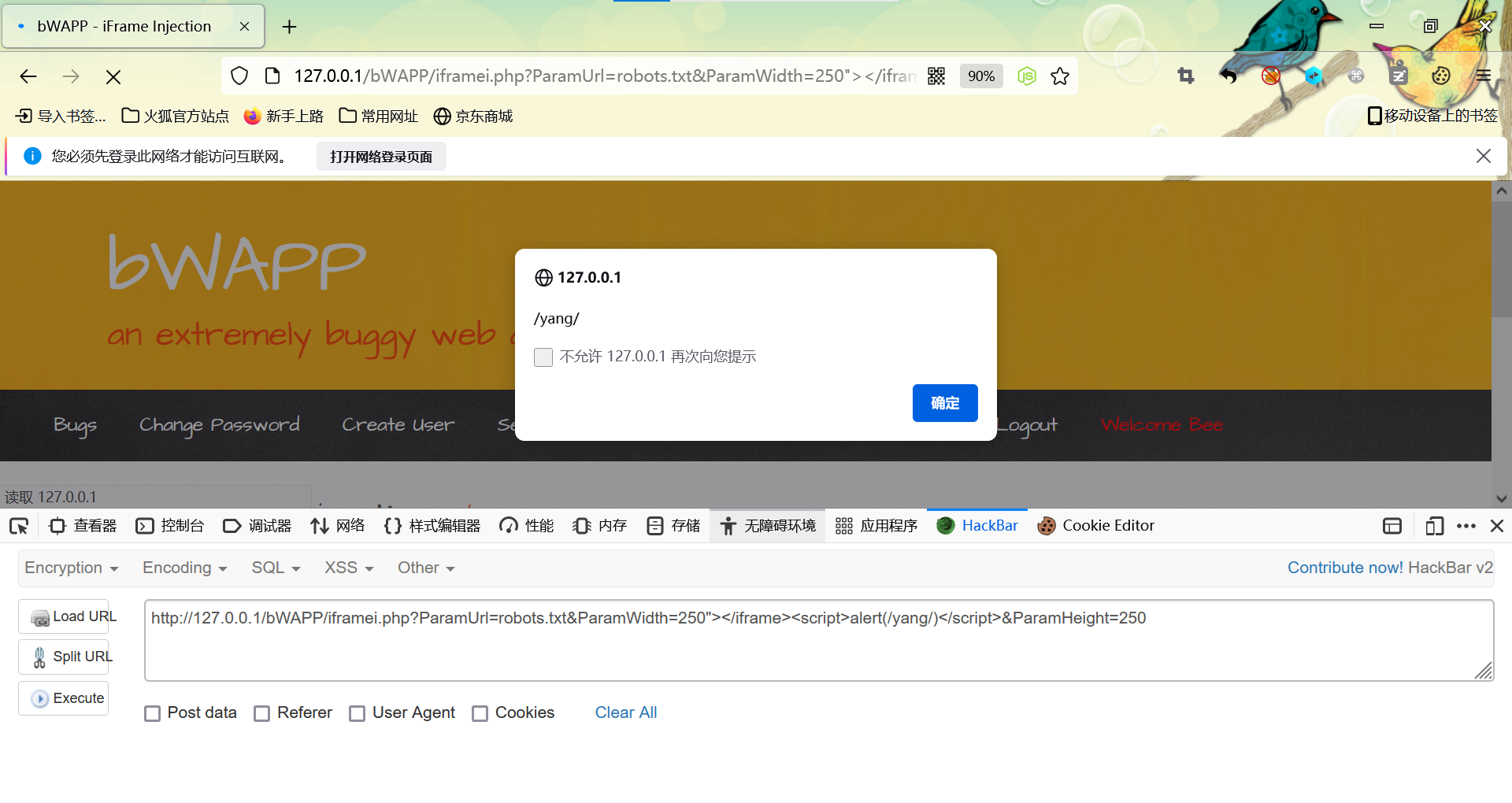Open the 样式编辑器 style editor tab

[432, 526]
